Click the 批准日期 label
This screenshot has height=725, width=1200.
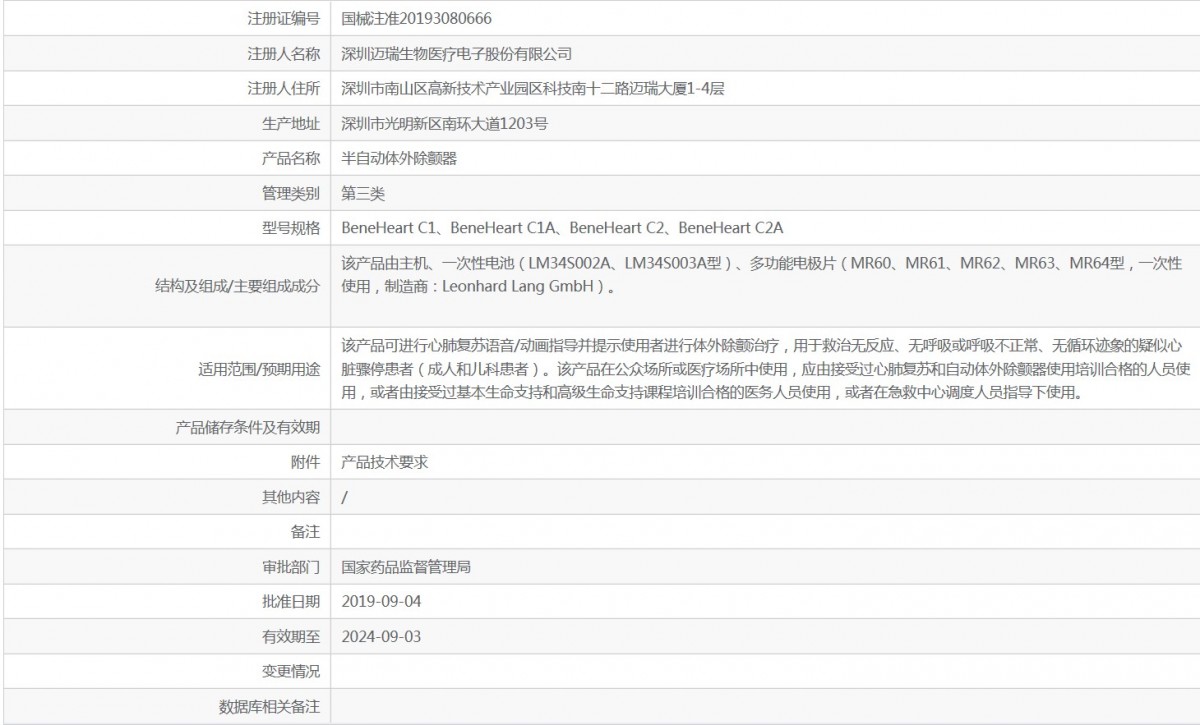[290, 601]
